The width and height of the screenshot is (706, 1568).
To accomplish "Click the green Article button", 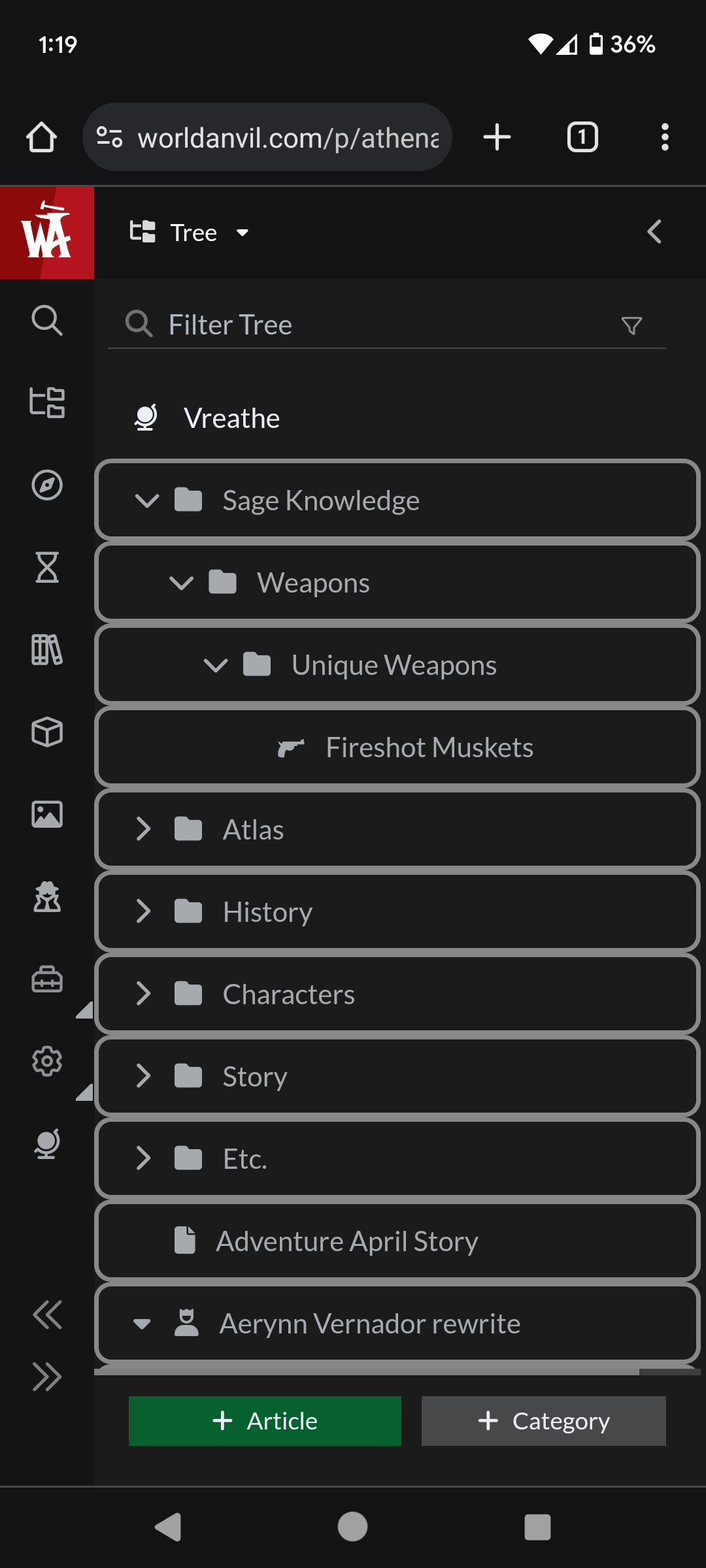I will click(265, 1421).
